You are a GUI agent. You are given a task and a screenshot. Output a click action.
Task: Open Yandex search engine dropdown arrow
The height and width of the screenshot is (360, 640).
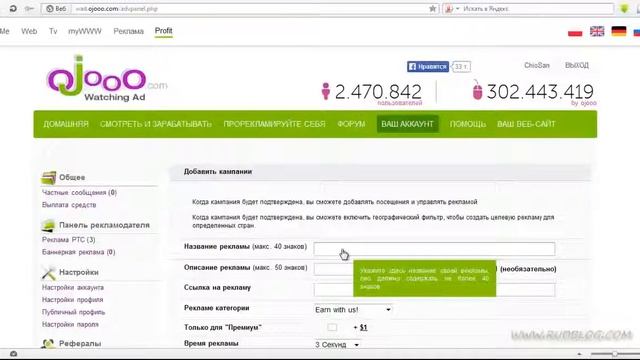click(x=458, y=9)
